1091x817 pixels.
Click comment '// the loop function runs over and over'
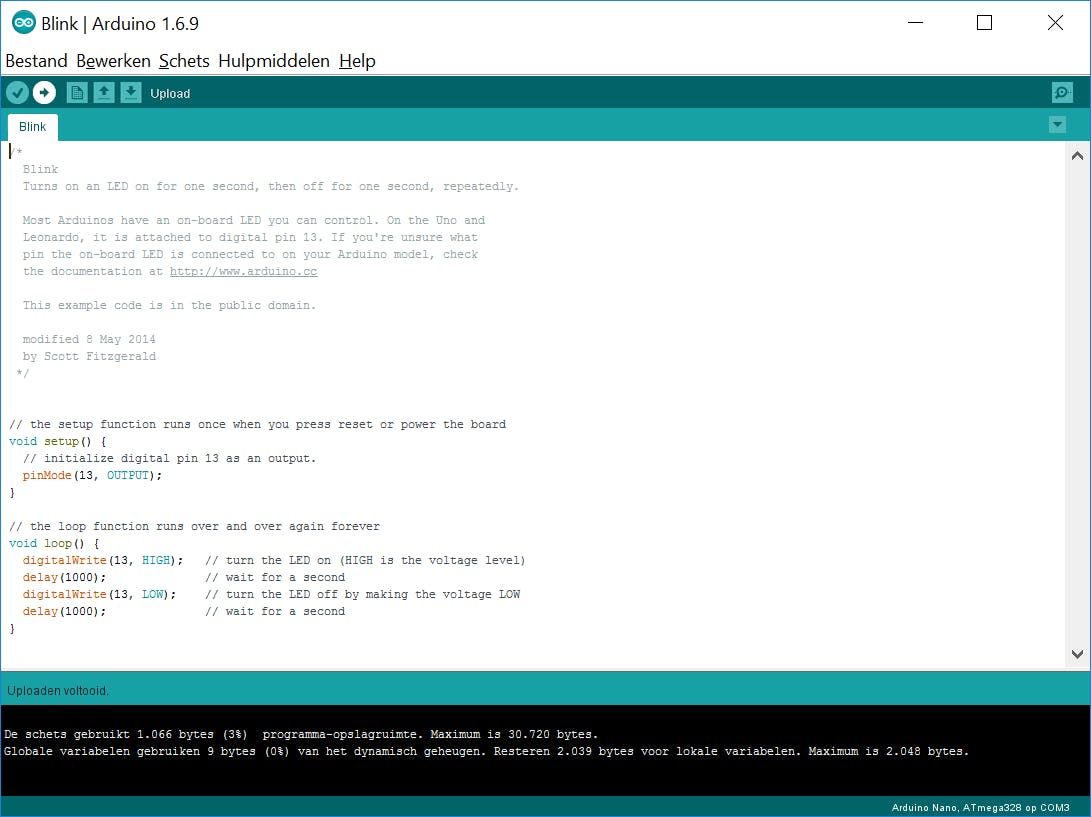[195, 527]
